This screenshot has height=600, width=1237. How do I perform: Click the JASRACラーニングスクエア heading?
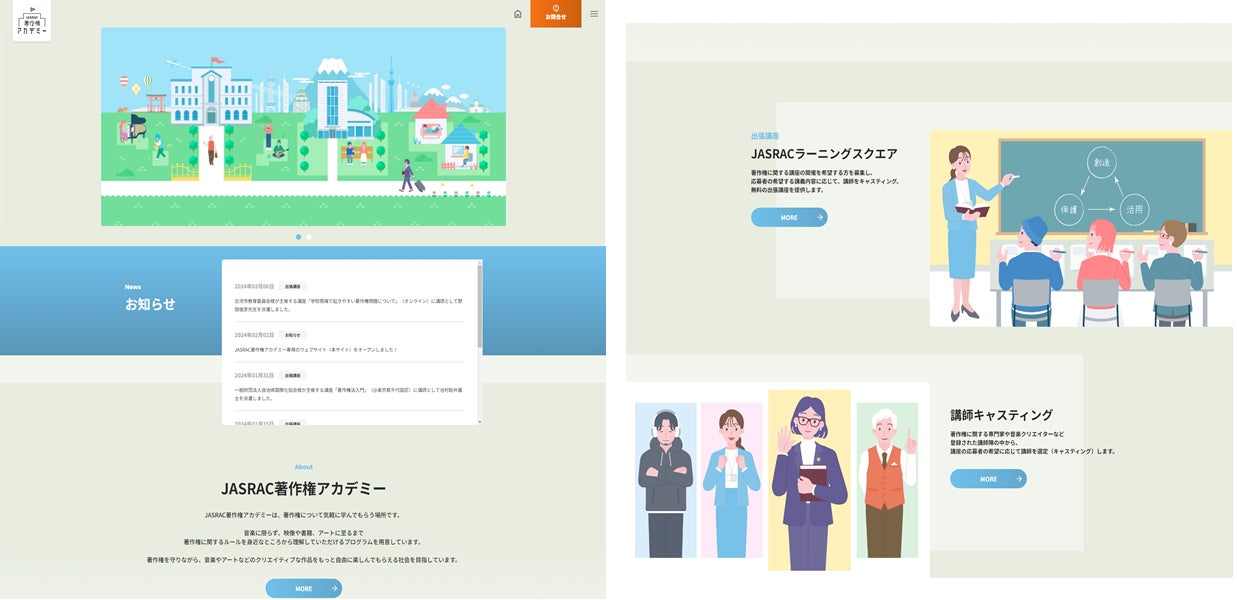824,154
